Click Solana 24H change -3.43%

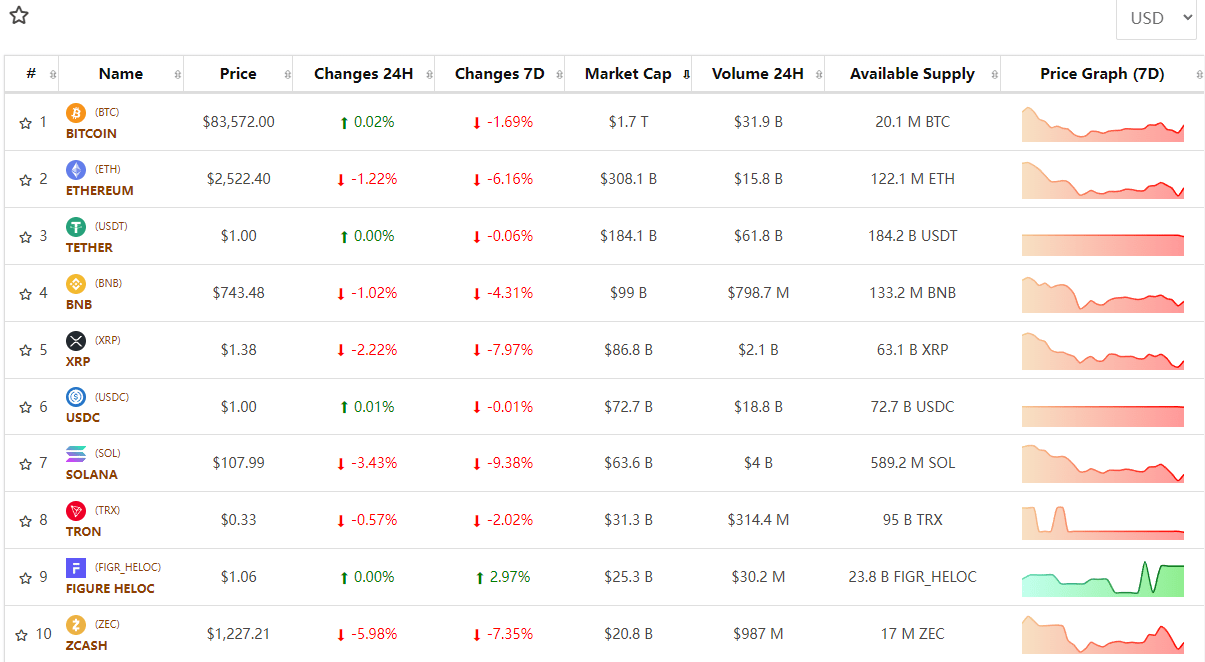point(366,463)
